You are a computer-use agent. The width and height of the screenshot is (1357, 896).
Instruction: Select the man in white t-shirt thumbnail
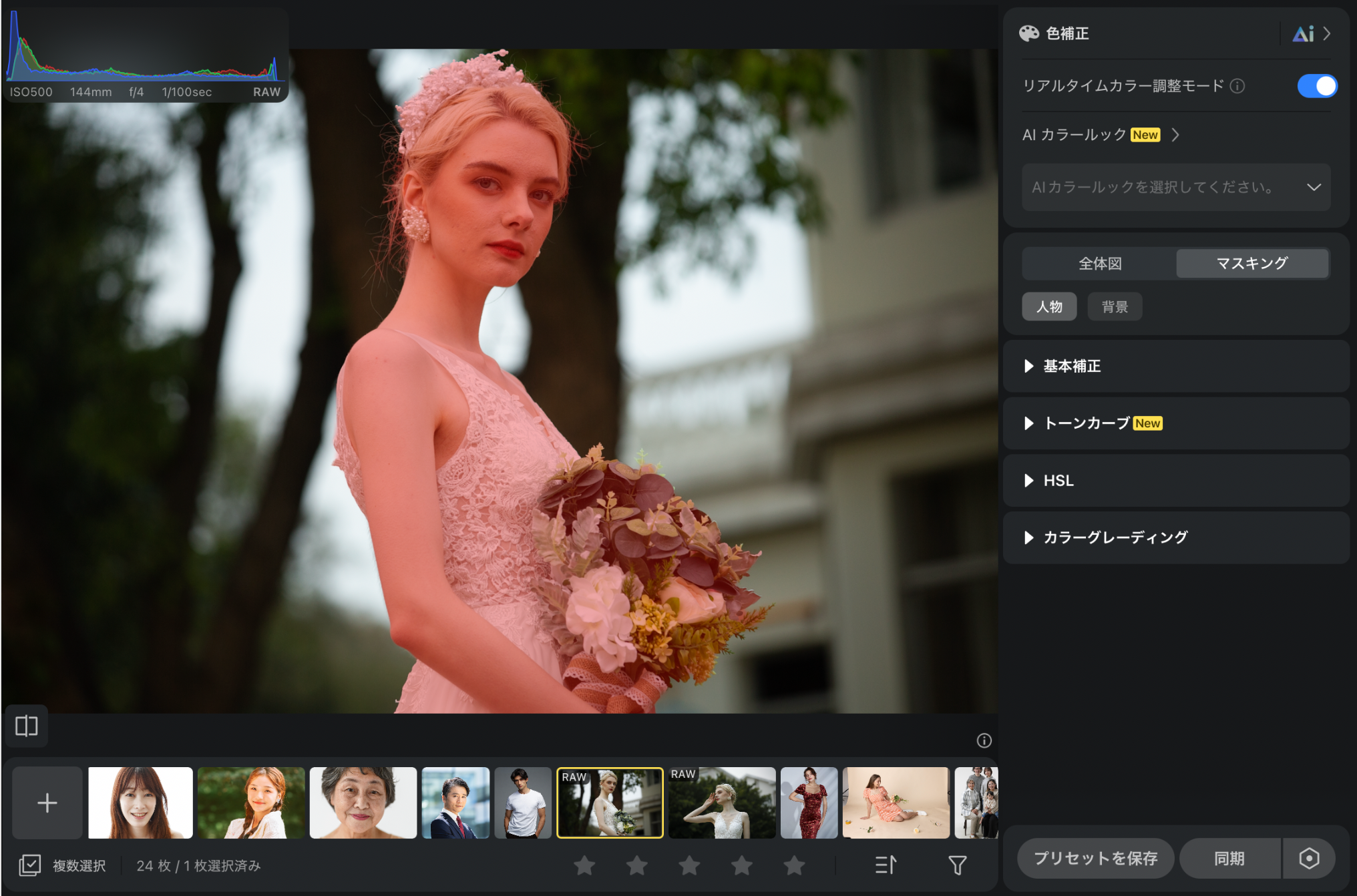523,803
